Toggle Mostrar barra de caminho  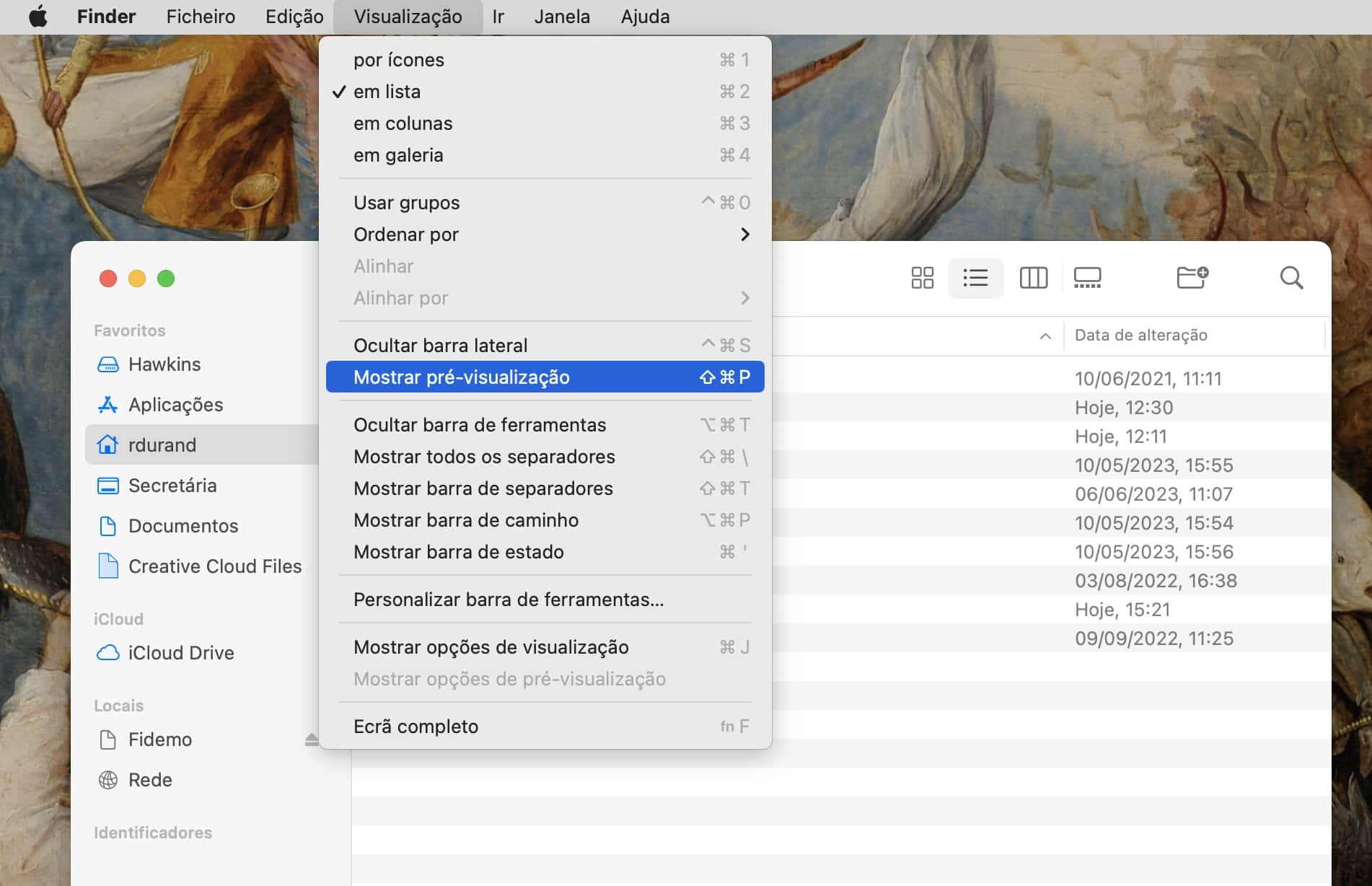pyautogui.click(x=545, y=520)
